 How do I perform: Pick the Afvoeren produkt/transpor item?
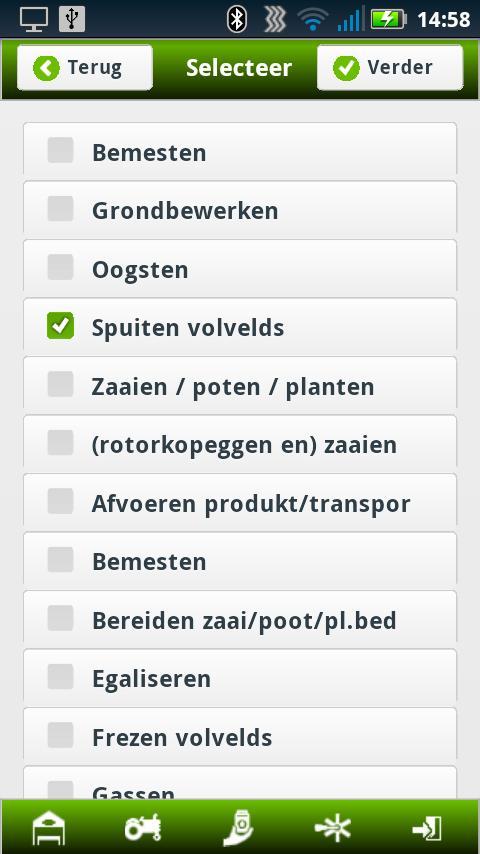click(240, 503)
